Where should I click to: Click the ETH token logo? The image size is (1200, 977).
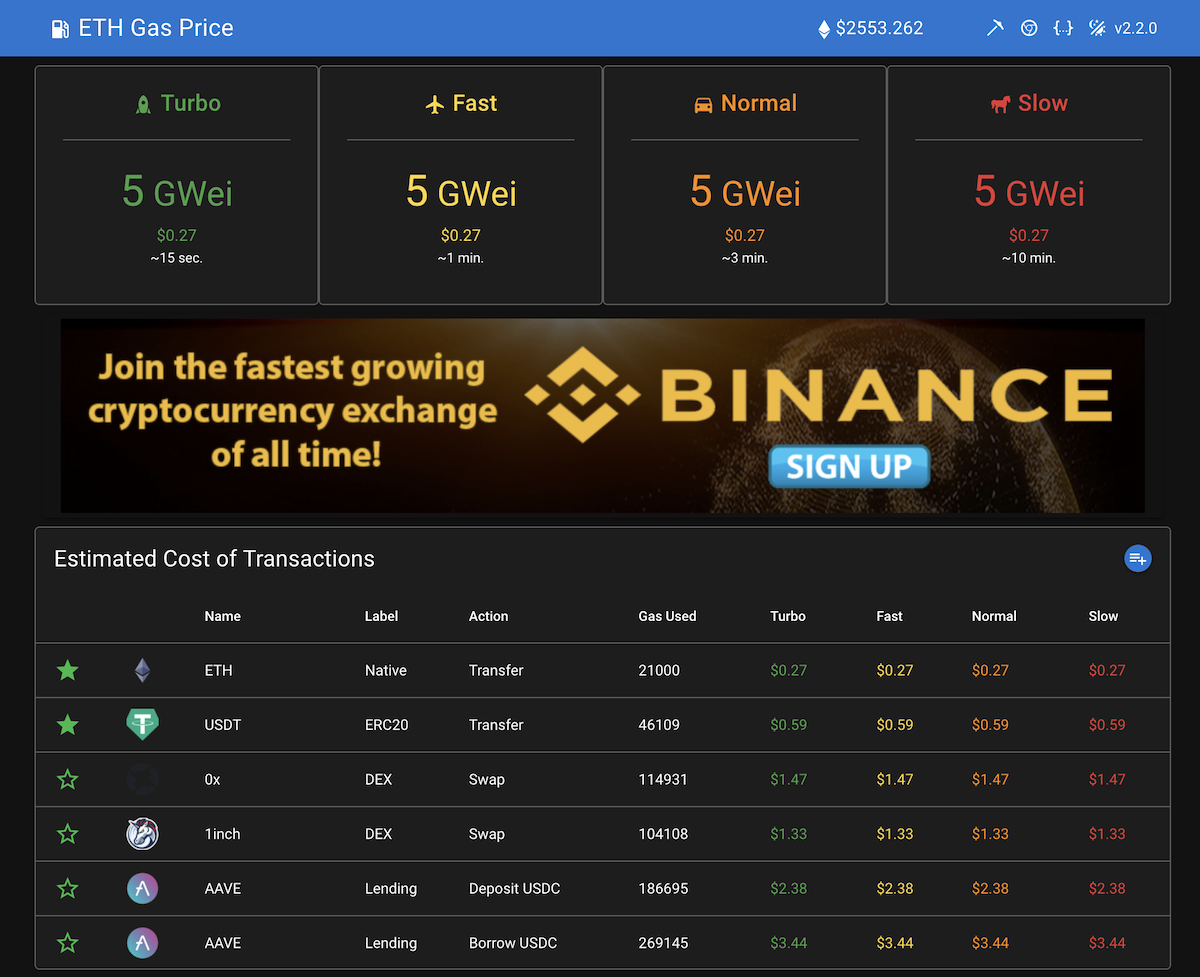[142, 670]
